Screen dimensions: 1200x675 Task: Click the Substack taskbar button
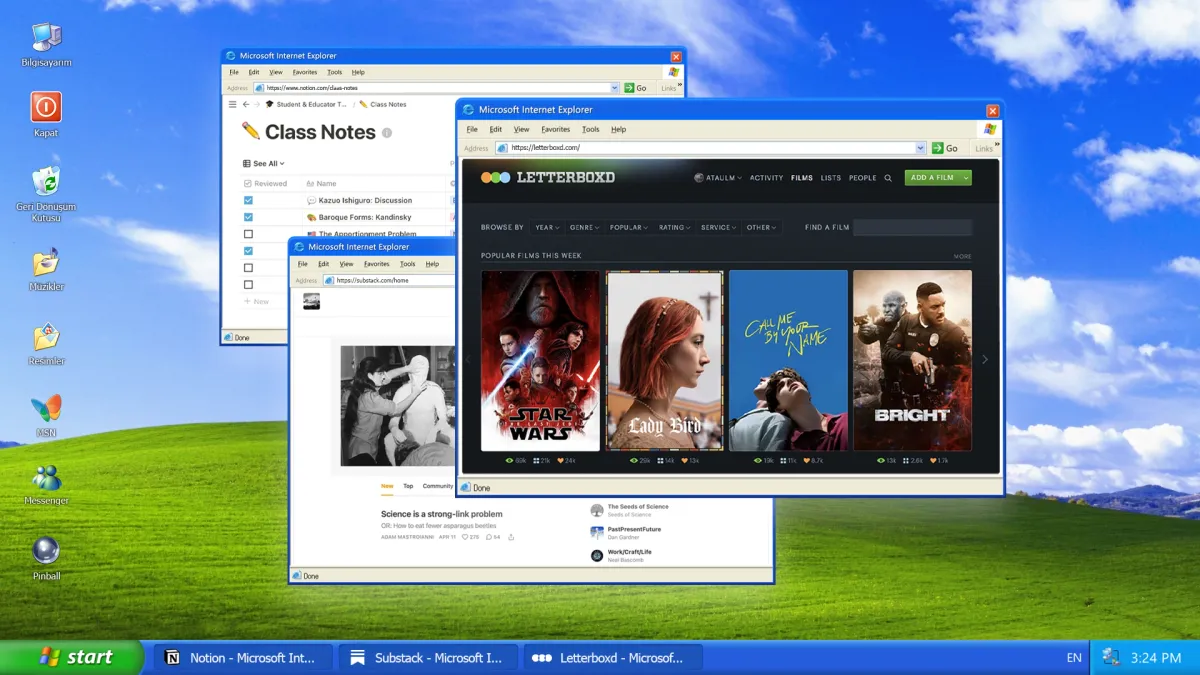pos(426,657)
